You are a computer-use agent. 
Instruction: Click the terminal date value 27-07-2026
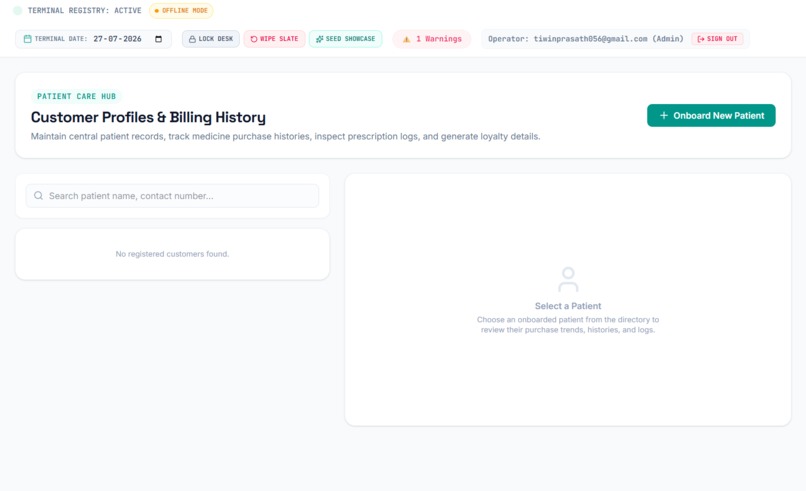click(x=117, y=39)
